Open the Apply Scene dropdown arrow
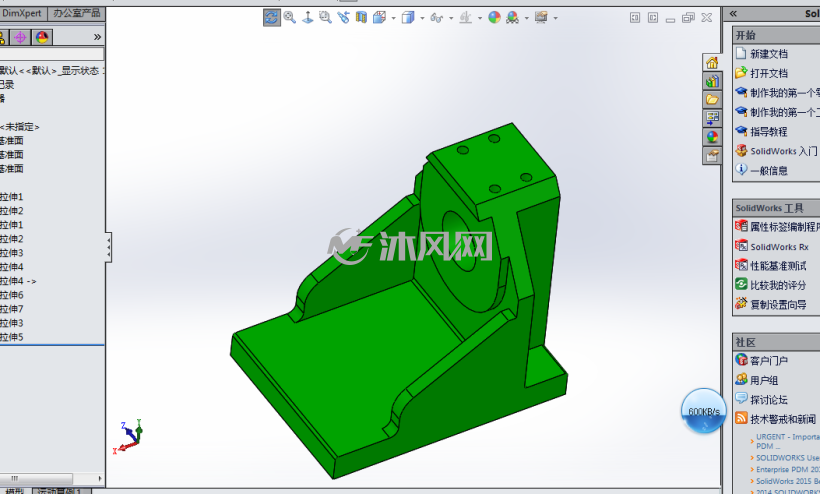The width and height of the screenshot is (820, 494). (527, 18)
